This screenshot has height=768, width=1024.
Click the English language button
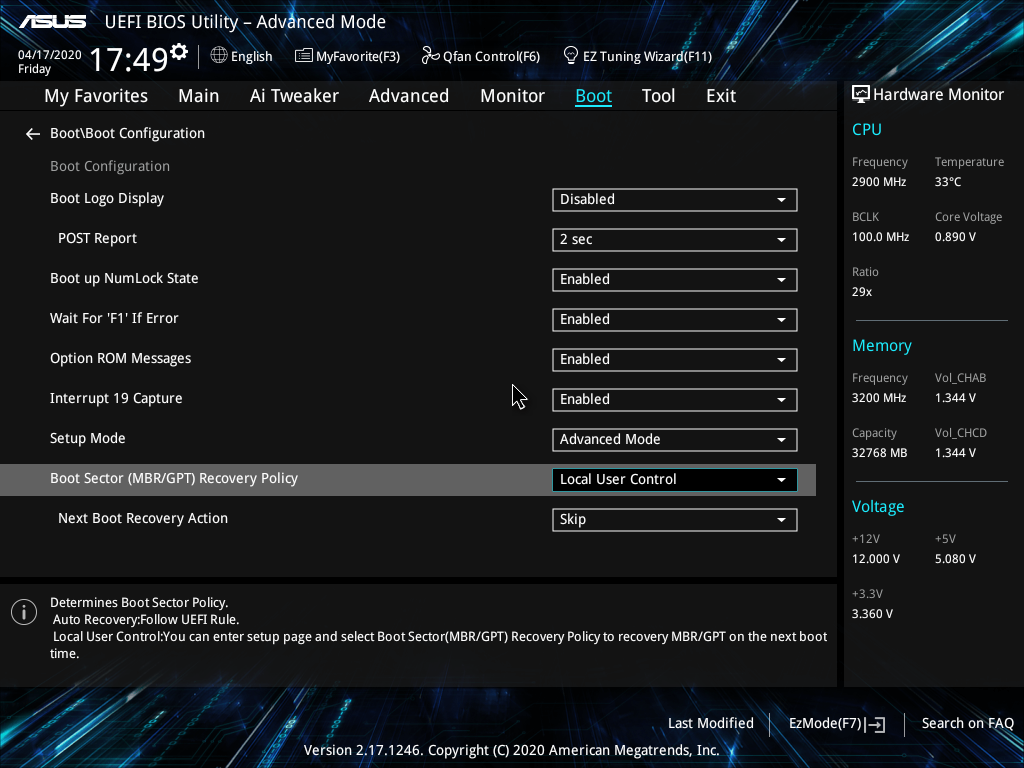click(242, 56)
